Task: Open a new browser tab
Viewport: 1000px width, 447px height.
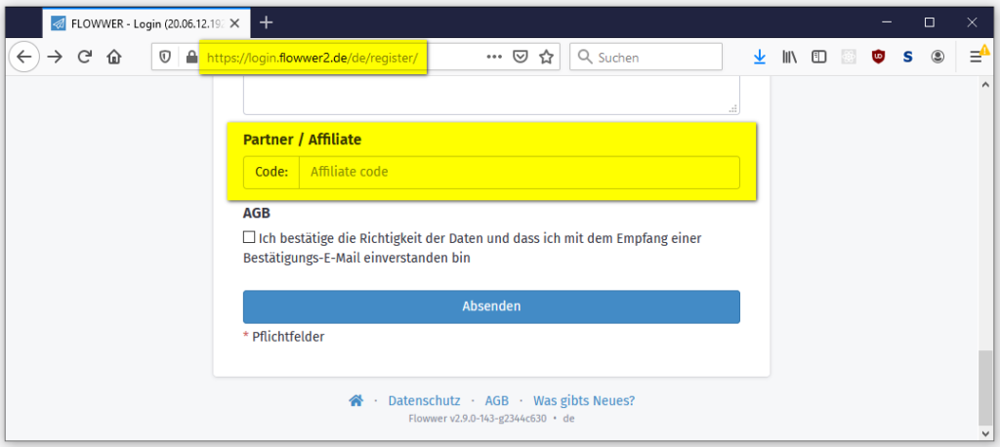Action: (266, 22)
